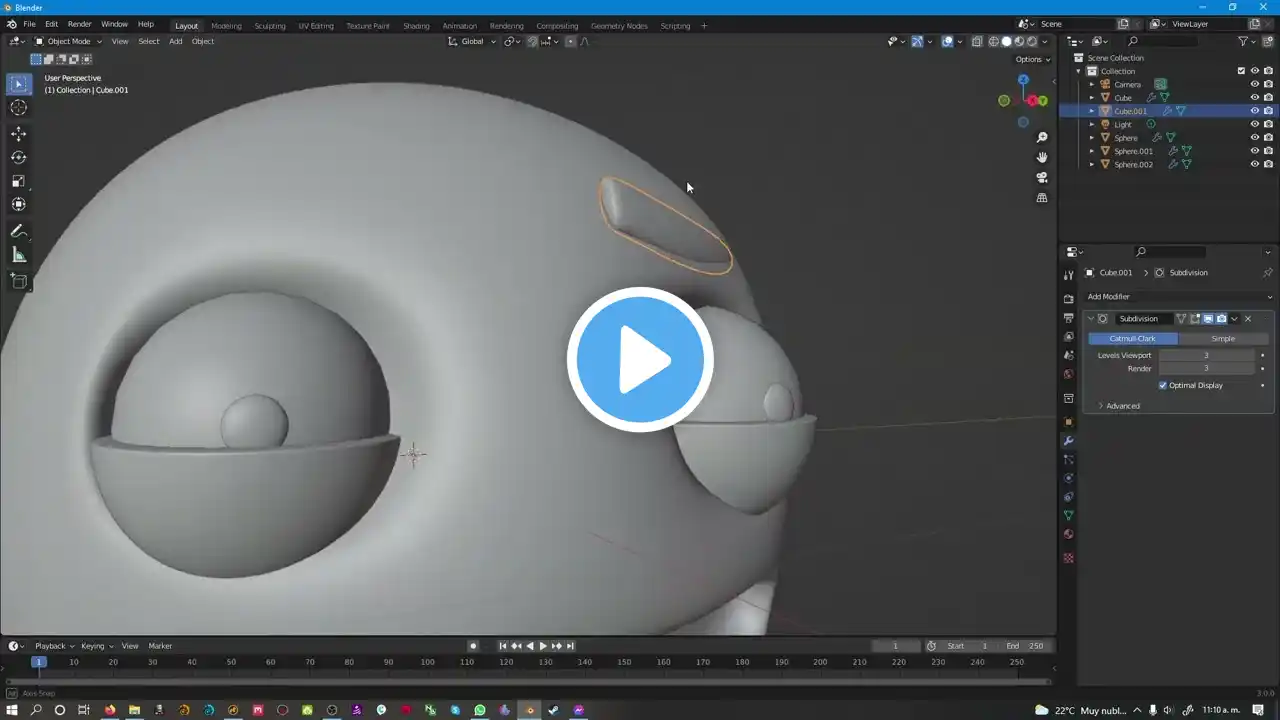Uncheck Optimal Display checkbox
Image resolution: width=1280 pixels, height=720 pixels.
[x=1163, y=385]
